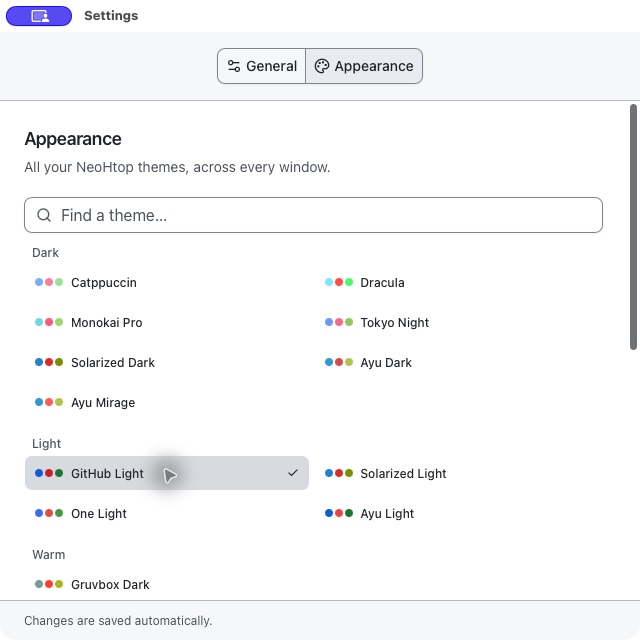Choose the Ayu Light theme
The width and height of the screenshot is (640, 640).
pyautogui.click(x=459, y=513)
